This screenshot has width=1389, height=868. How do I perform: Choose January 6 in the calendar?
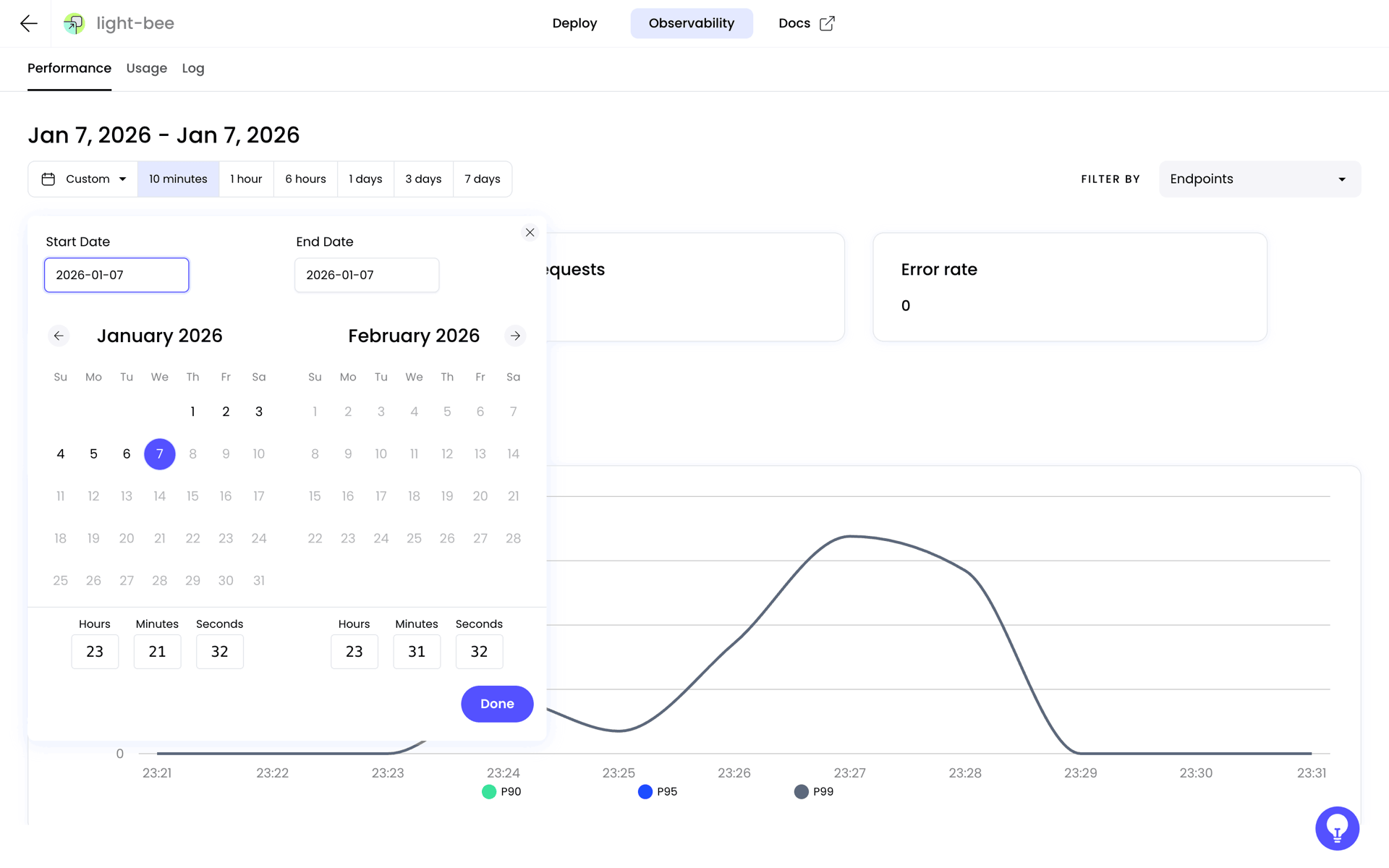coord(127,454)
